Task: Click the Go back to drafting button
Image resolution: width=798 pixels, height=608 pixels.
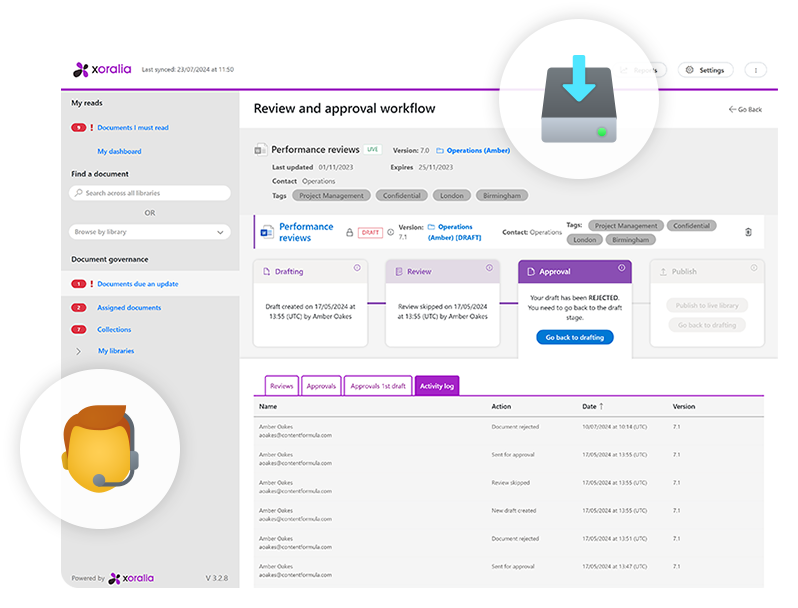Action: coord(575,338)
